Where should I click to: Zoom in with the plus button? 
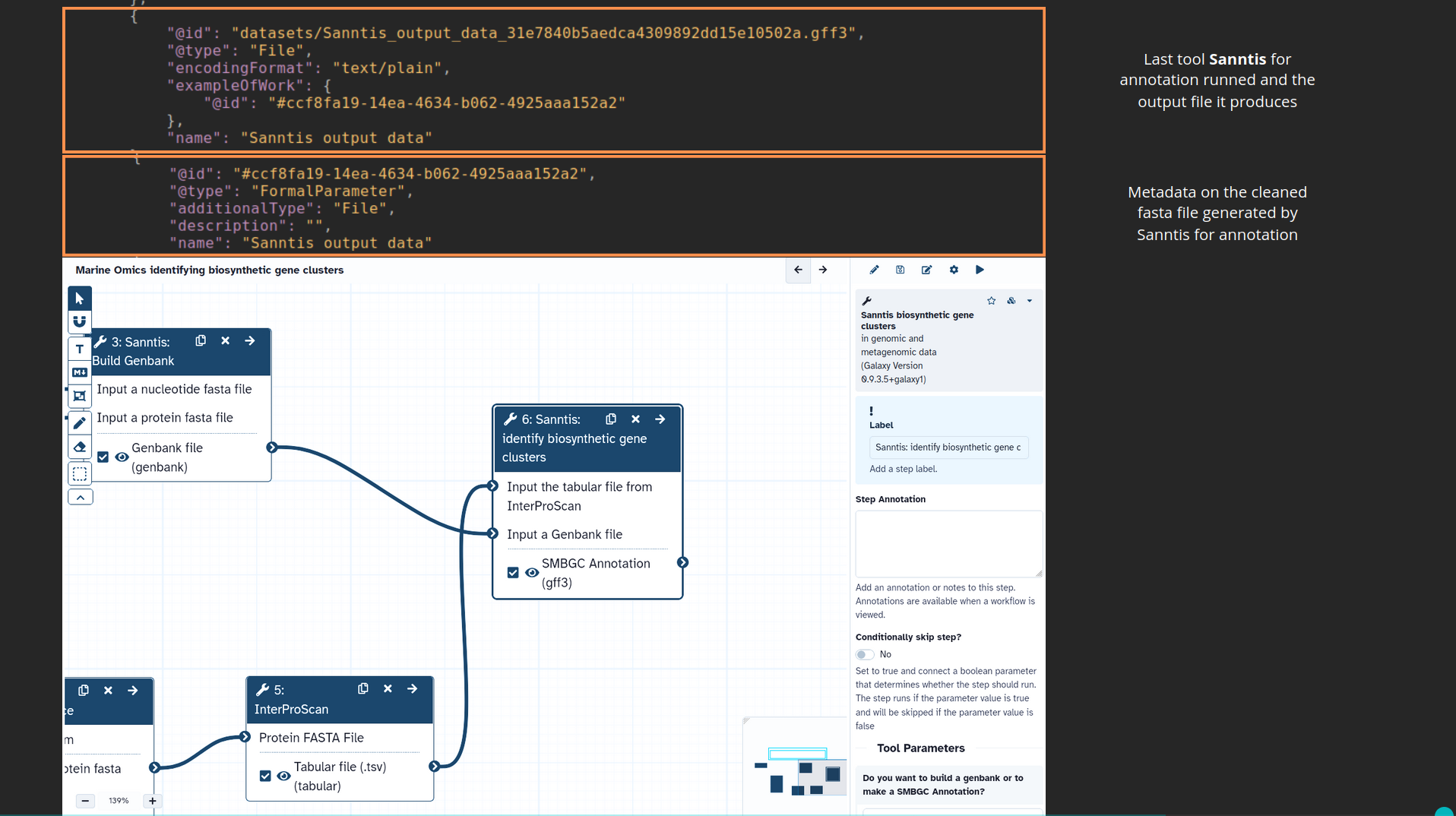[x=153, y=801]
